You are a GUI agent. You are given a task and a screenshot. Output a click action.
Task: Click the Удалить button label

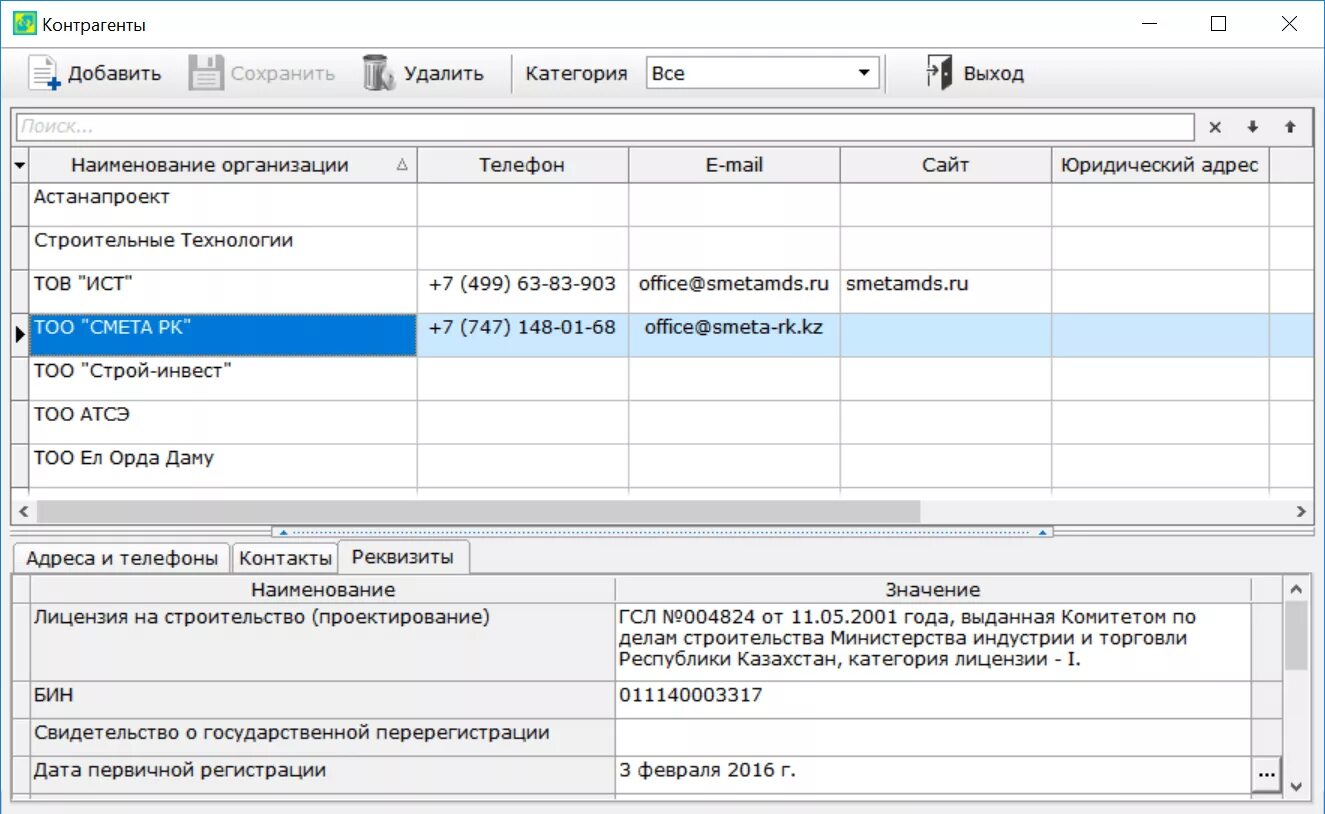[x=444, y=73]
